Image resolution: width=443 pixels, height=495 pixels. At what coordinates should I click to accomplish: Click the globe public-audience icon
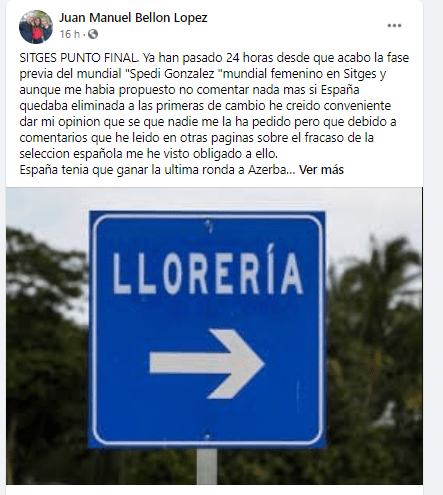(93, 34)
